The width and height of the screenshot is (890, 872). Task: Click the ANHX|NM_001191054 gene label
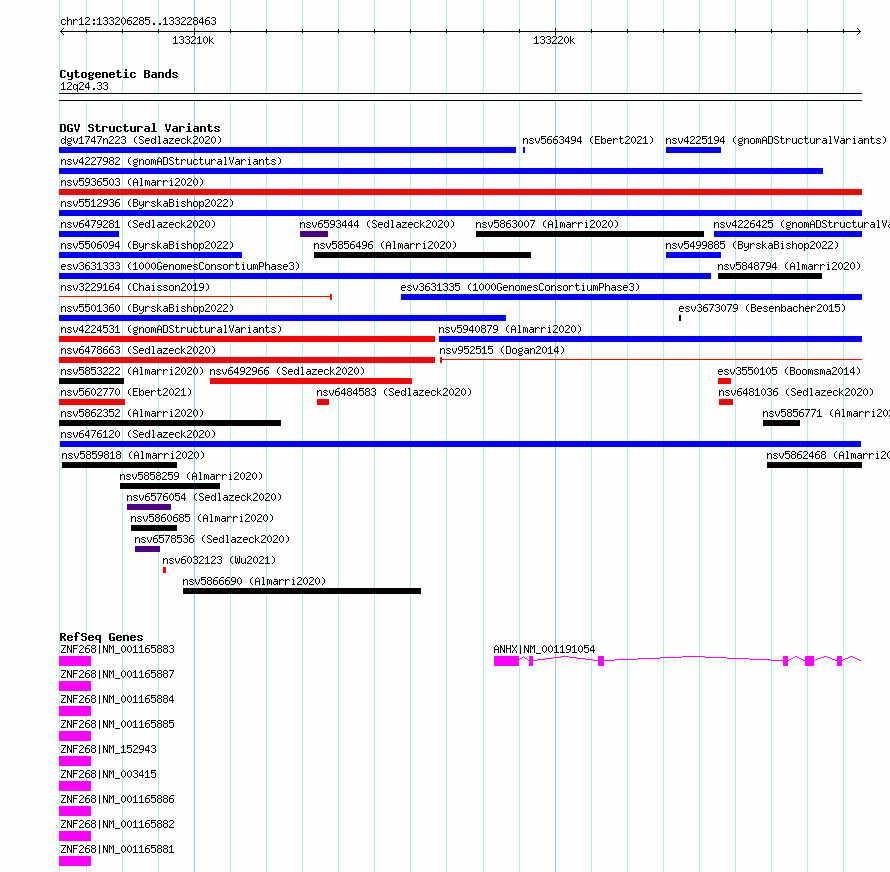pos(544,649)
